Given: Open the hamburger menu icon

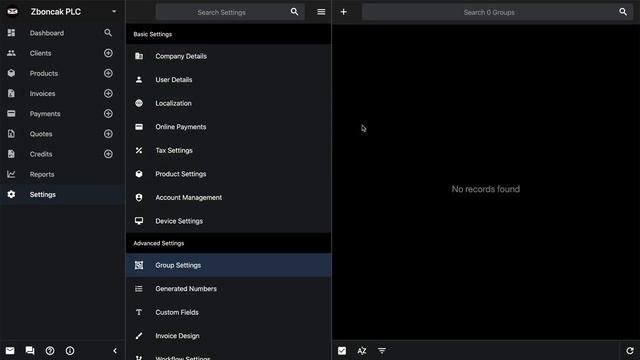Looking at the screenshot, I should click(321, 12).
